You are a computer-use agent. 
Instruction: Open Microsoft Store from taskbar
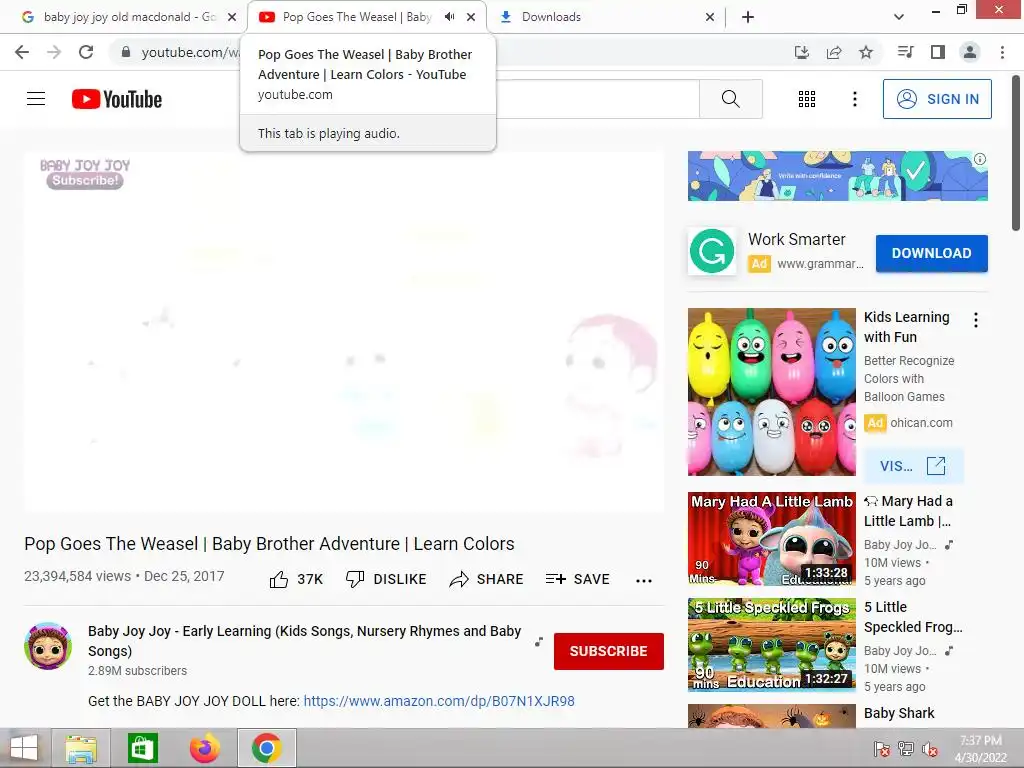pos(142,748)
